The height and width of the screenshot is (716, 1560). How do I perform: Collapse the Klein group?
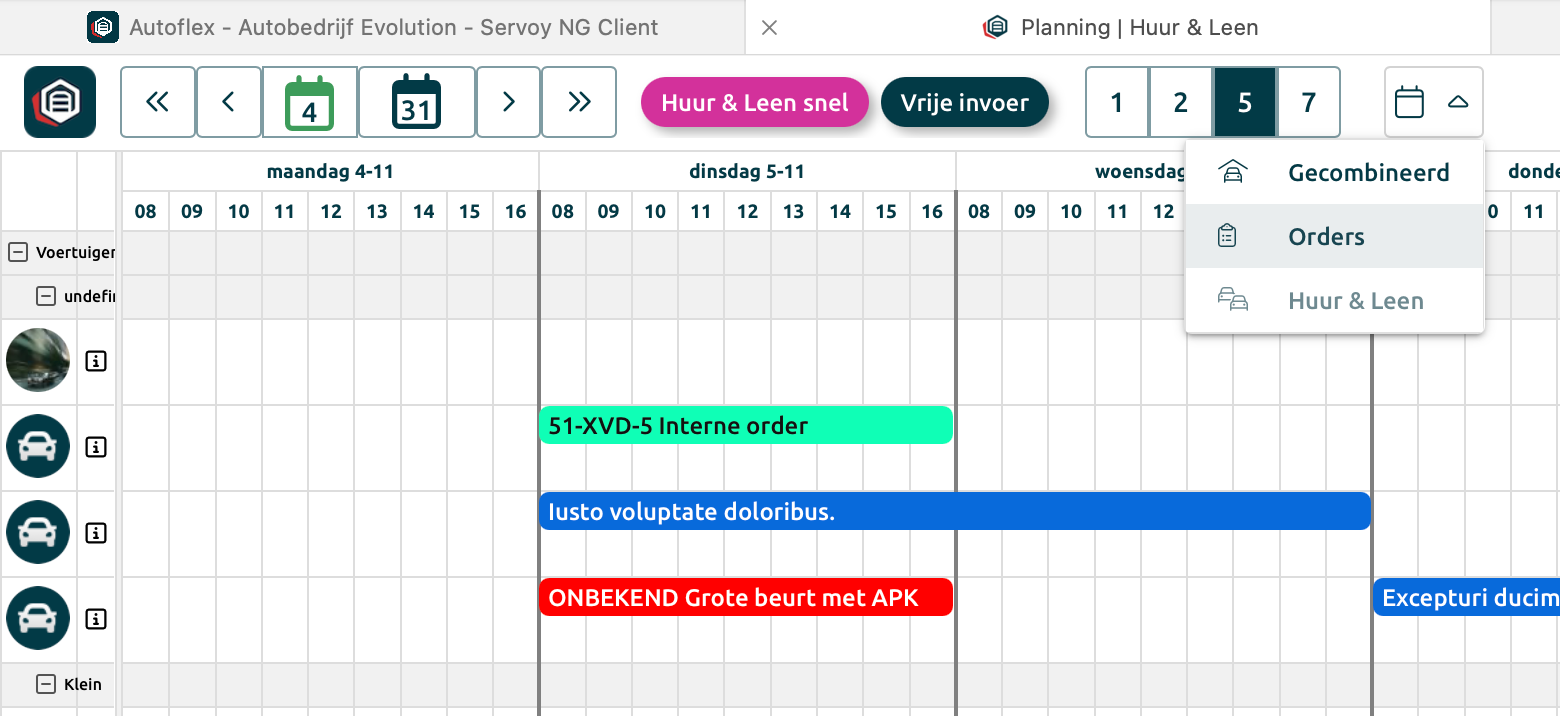pos(45,684)
